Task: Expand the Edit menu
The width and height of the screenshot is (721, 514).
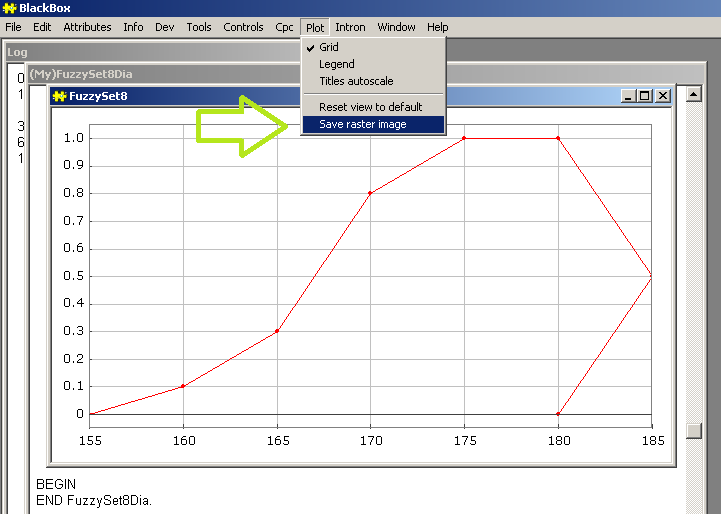Action: [42, 27]
